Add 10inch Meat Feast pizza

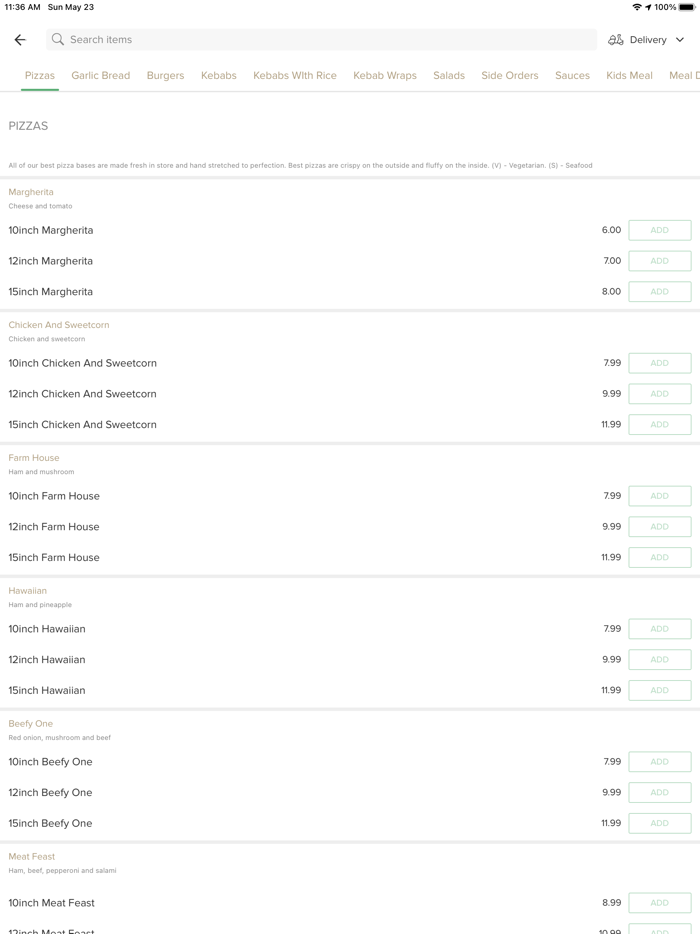point(659,903)
